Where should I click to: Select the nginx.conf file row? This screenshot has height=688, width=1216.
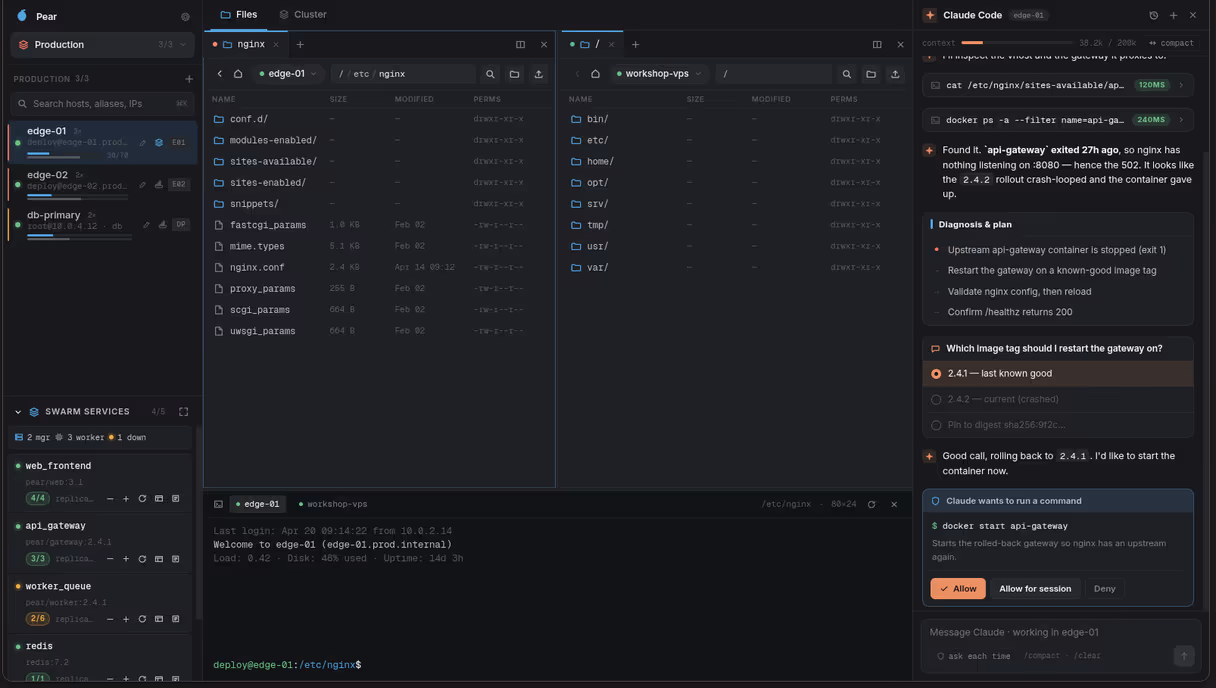point(380,268)
